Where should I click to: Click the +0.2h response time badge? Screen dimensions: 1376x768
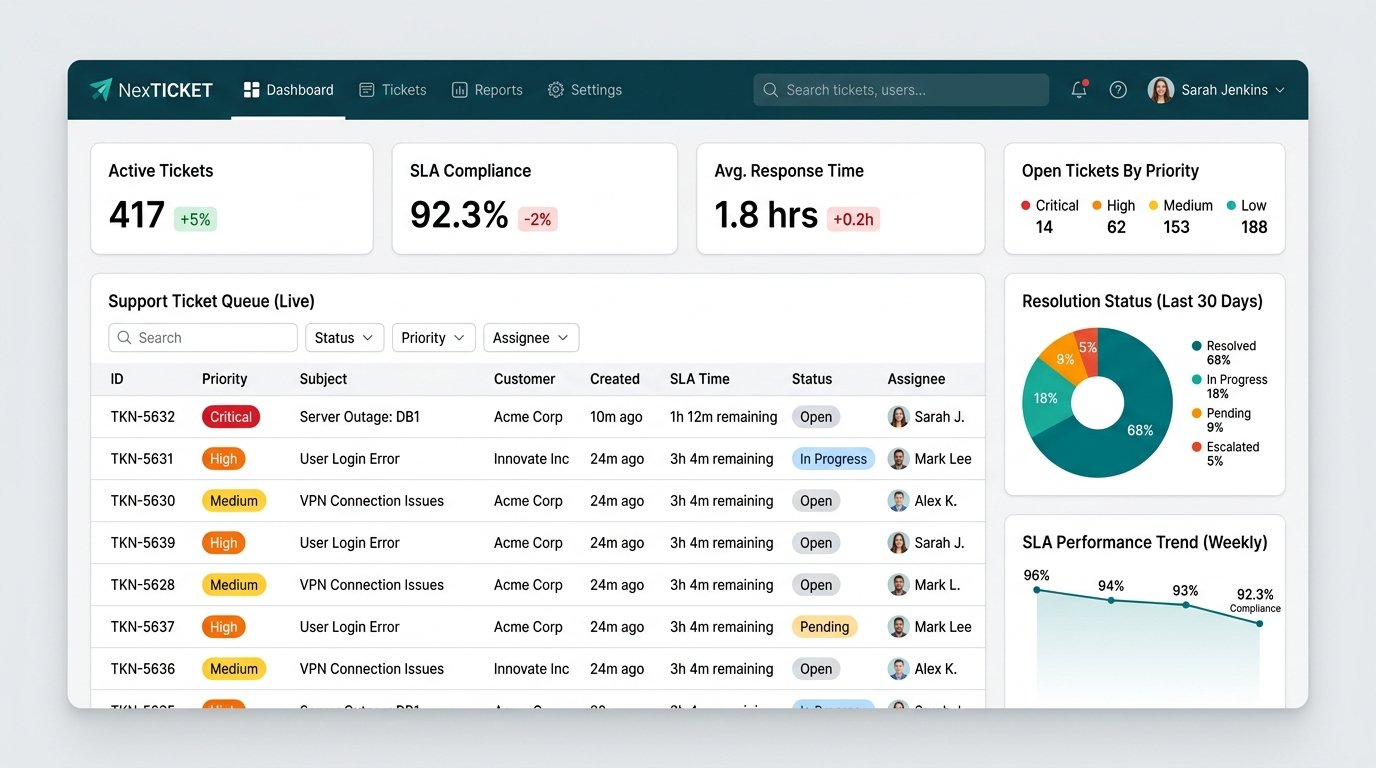click(853, 219)
